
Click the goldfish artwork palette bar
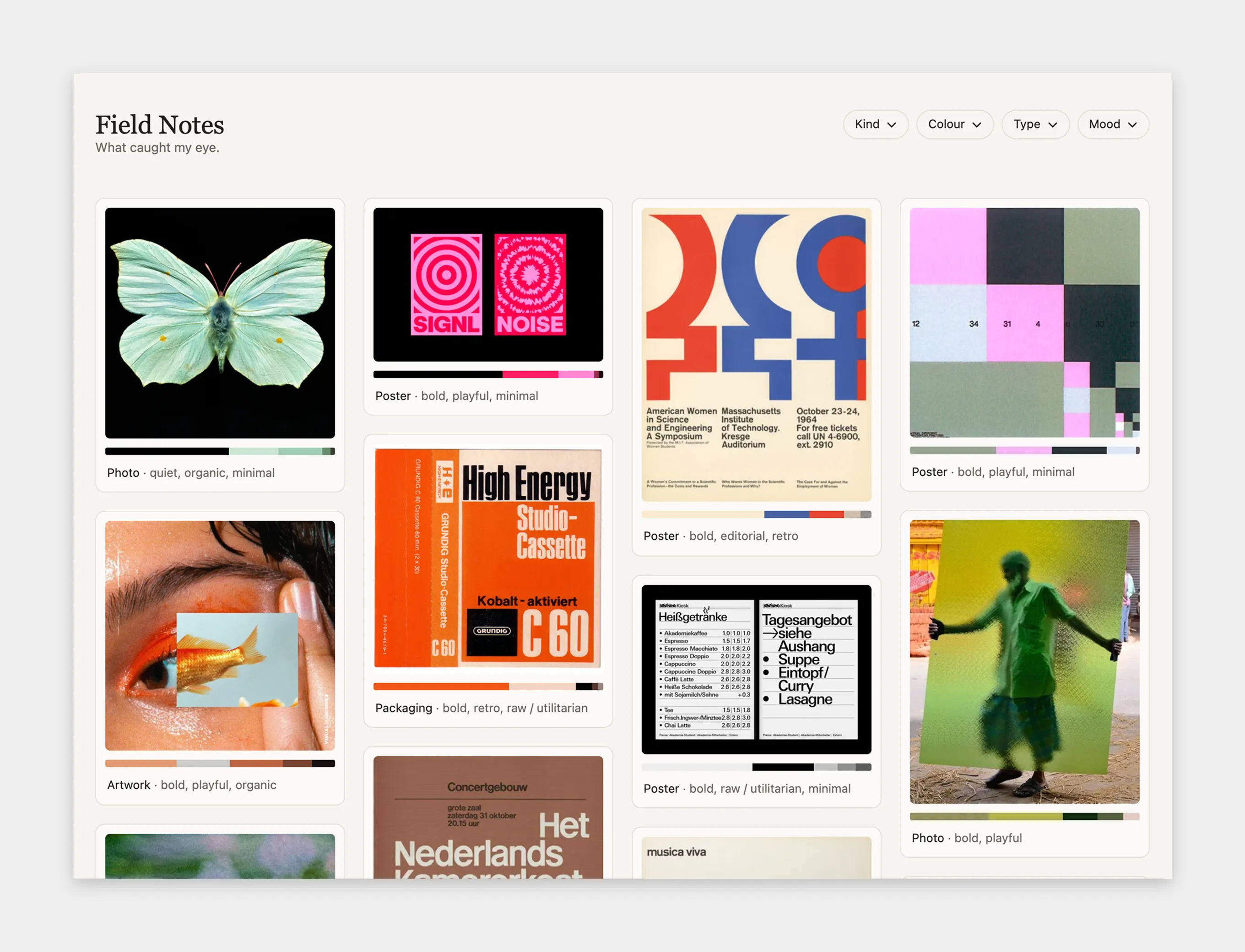coord(220,763)
